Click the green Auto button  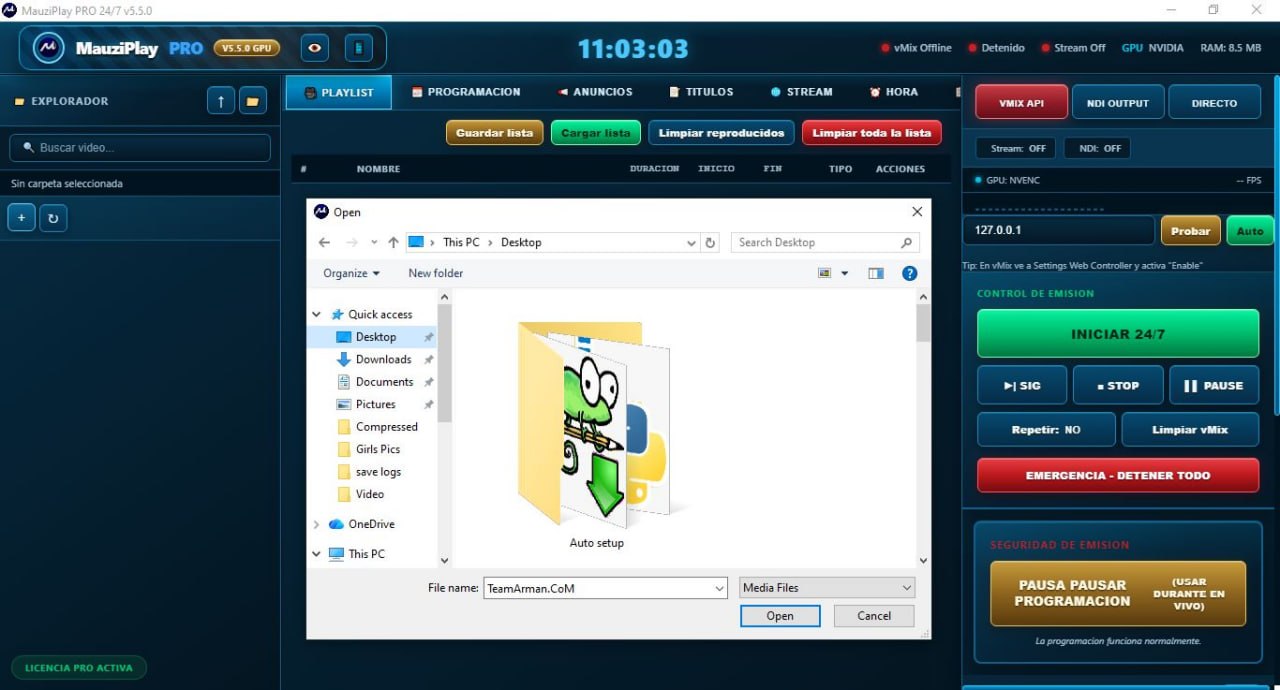point(1250,230)
